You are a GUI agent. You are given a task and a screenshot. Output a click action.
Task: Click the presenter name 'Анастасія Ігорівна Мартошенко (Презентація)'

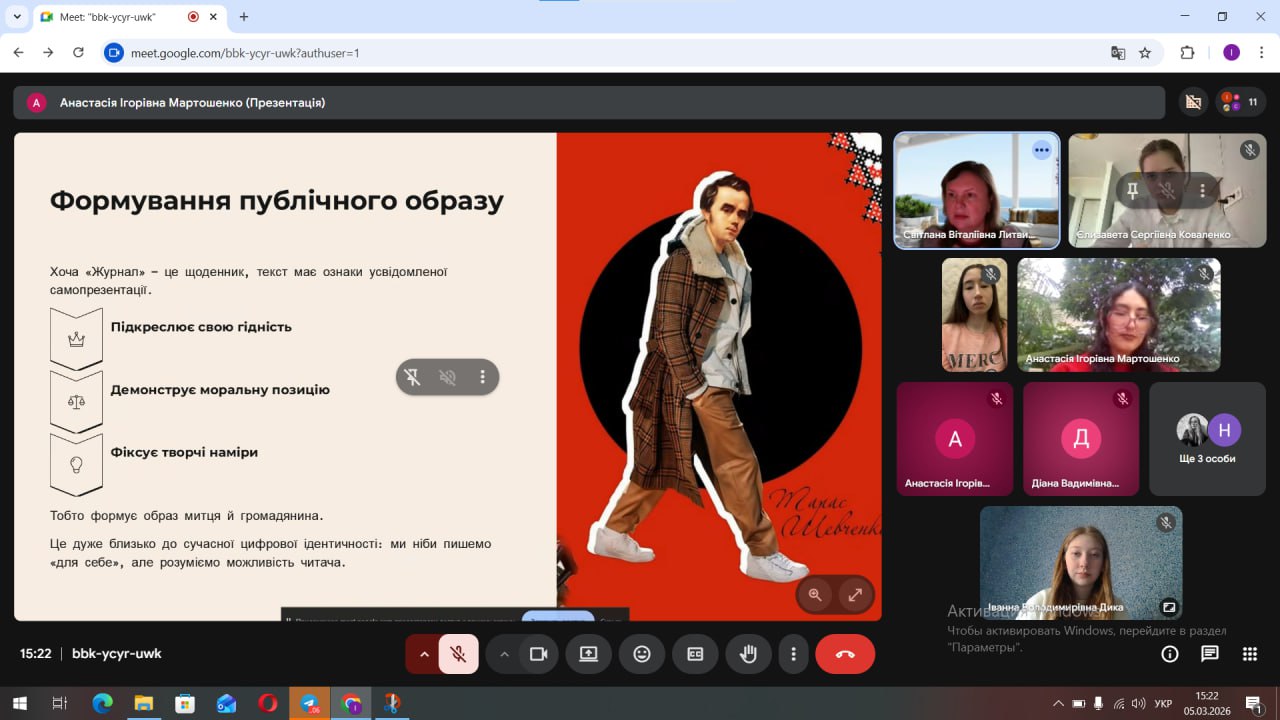[x=192, y=102]
